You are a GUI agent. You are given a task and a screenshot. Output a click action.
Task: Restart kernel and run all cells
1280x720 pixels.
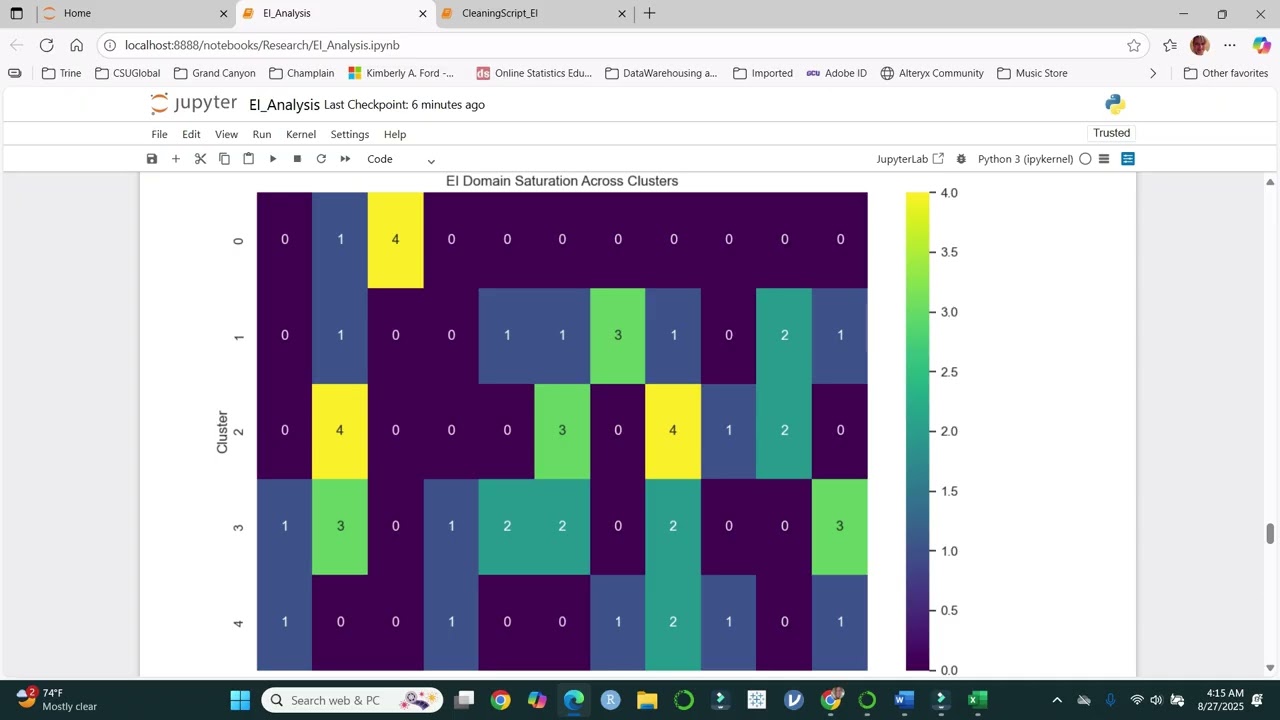click(x=345, y=159)
